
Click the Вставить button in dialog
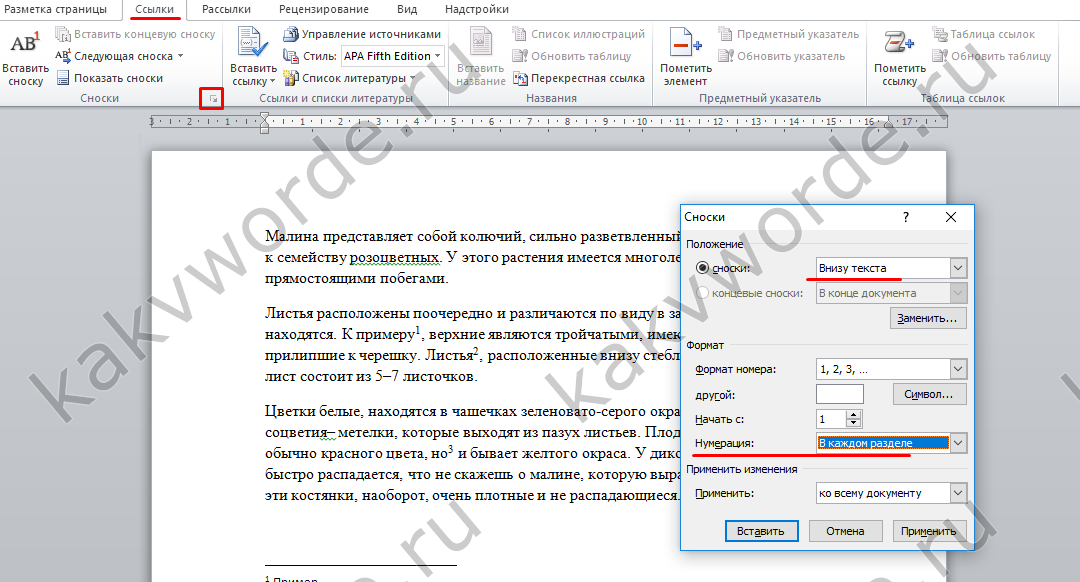coord(761,531)
